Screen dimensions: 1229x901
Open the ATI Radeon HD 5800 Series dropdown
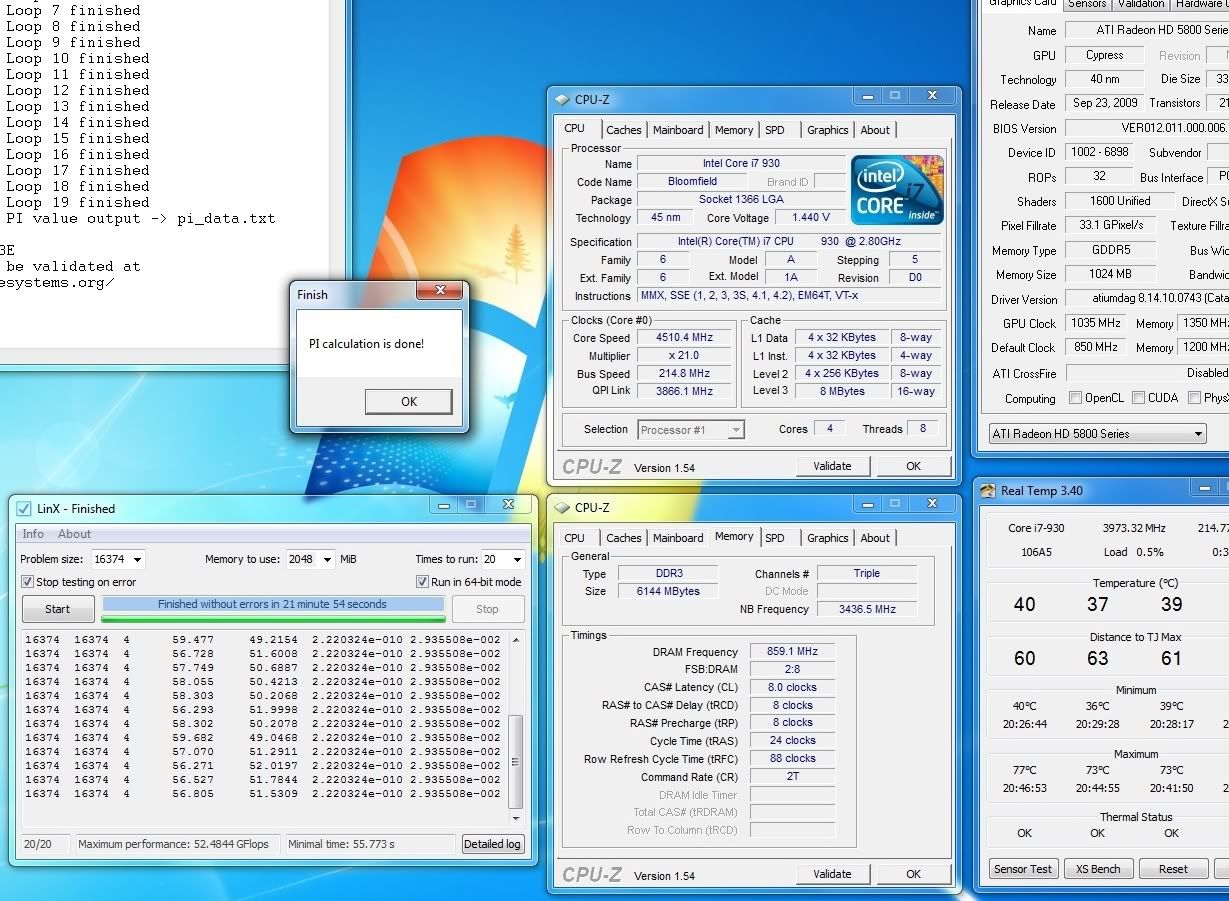coord(1097,434)
